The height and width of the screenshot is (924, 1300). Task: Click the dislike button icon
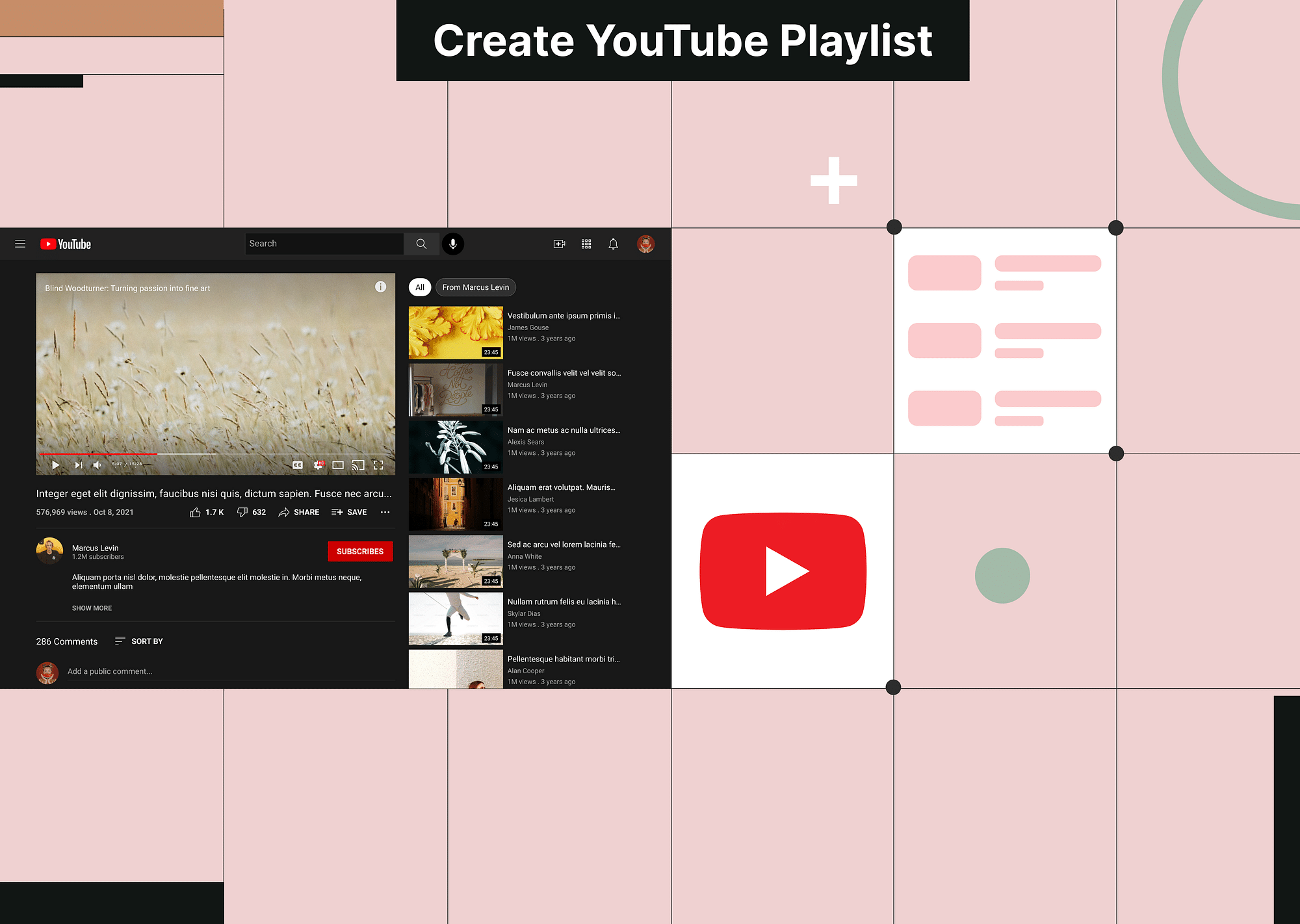tap(240, 512)
